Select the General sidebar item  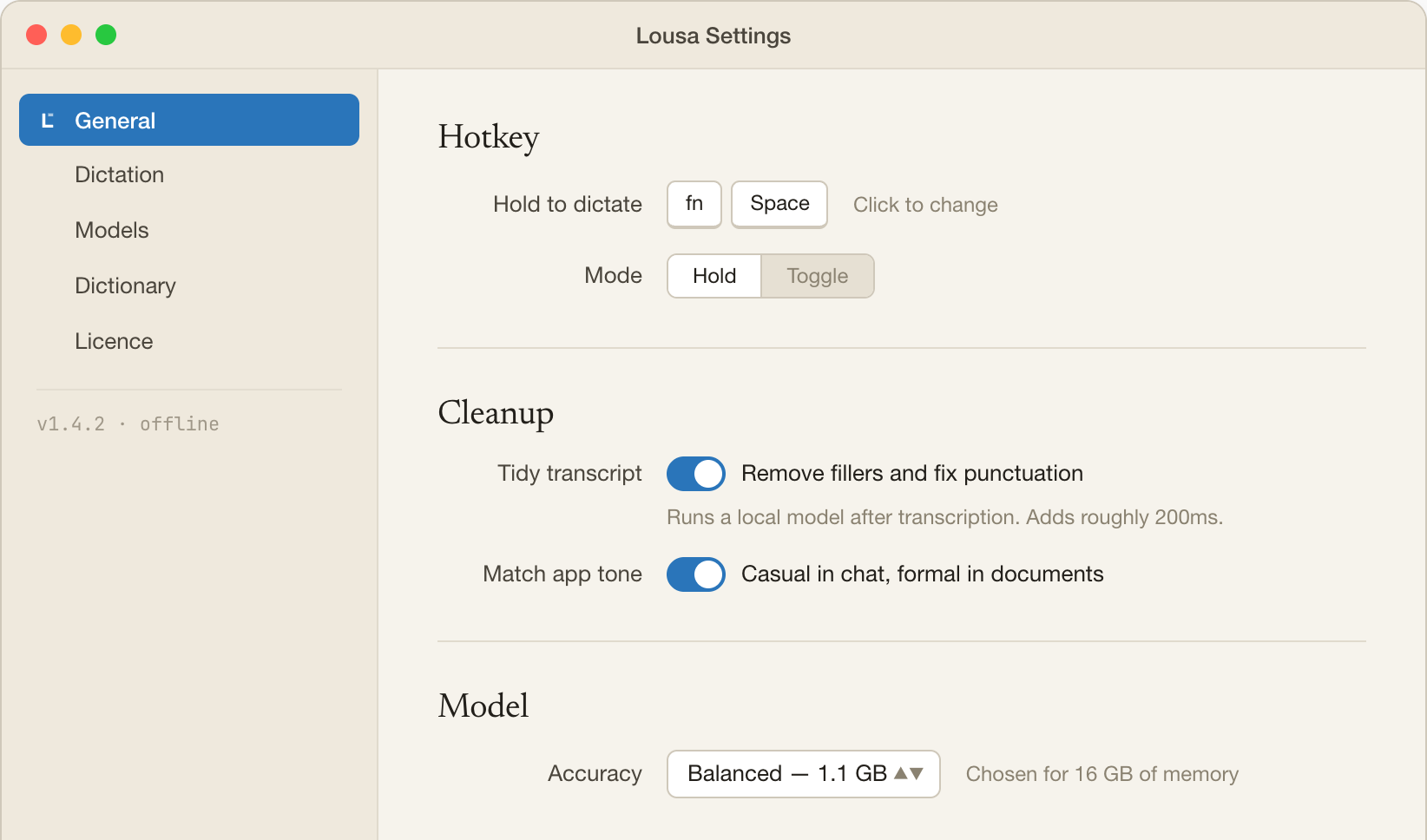click(189, 120)
